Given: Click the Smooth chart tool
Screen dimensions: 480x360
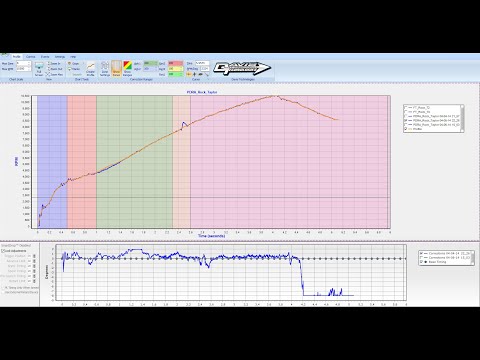Looking at the screenshot, I should (x=77, y=74).
